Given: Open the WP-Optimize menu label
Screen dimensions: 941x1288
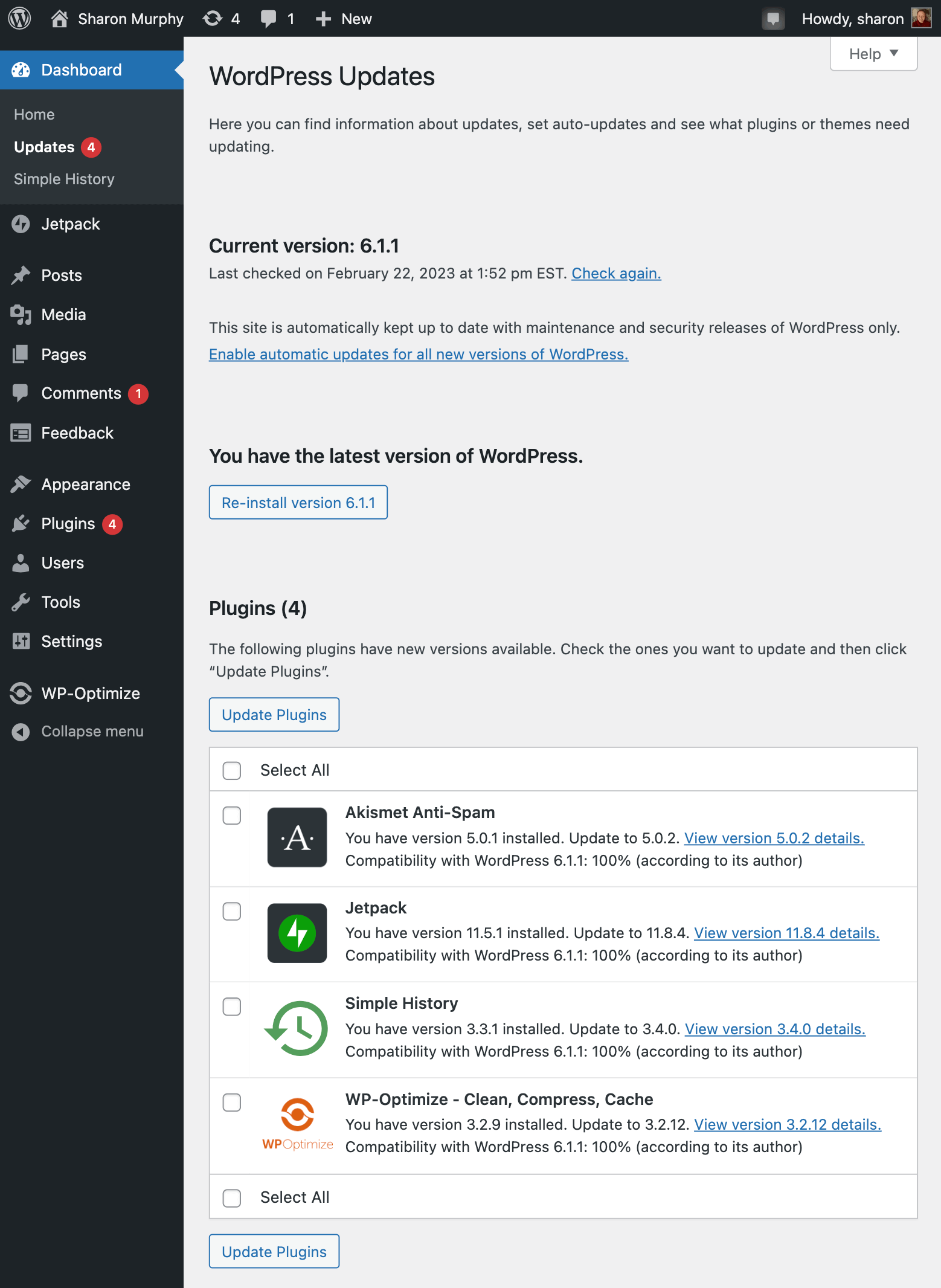Looking at the screenshot, I should pyautogui.click(x=91, y=694).
